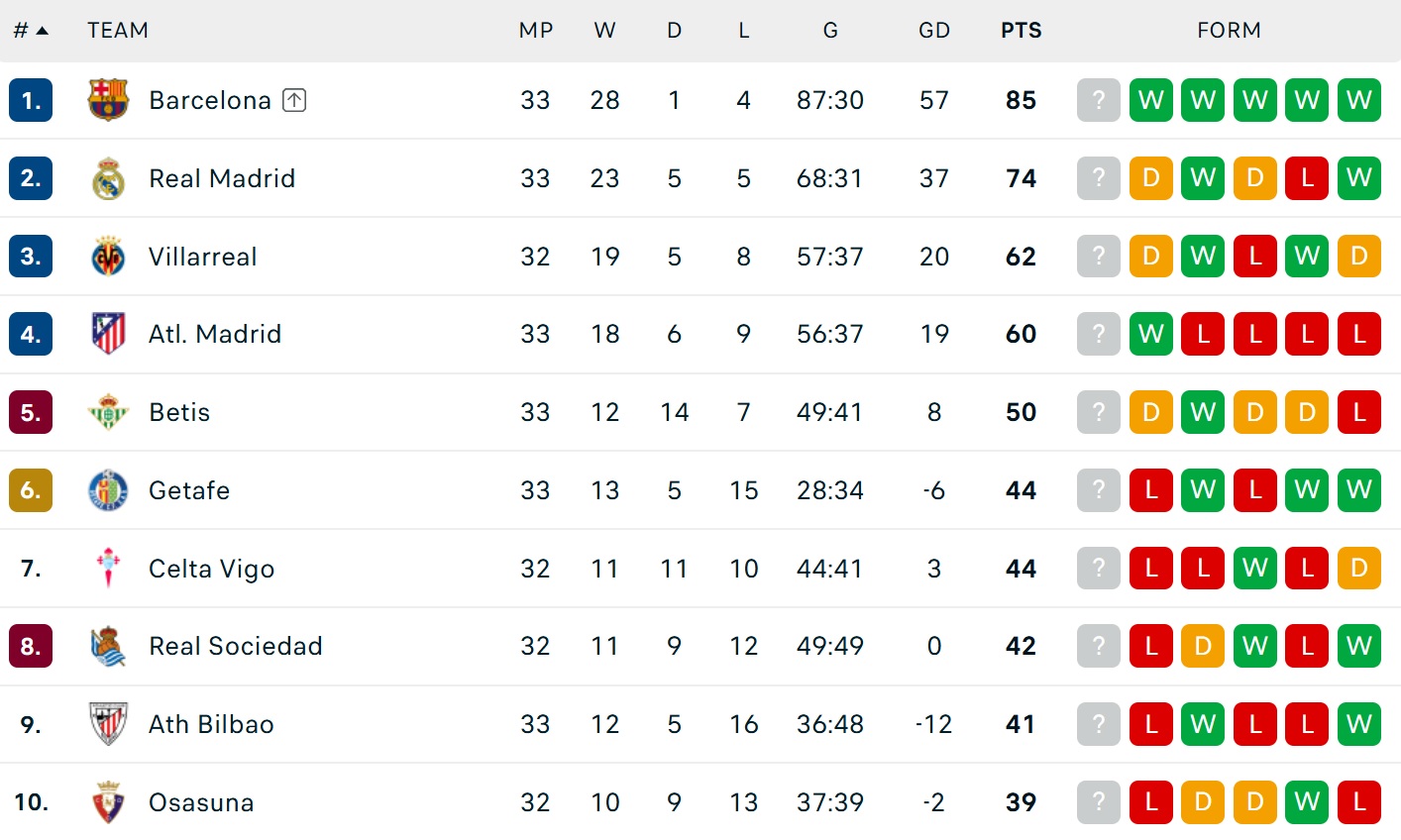The image size is (1401, 840).
Task: Click Real Madrid's red L form badge
Action: click(x=1307, y=178)
